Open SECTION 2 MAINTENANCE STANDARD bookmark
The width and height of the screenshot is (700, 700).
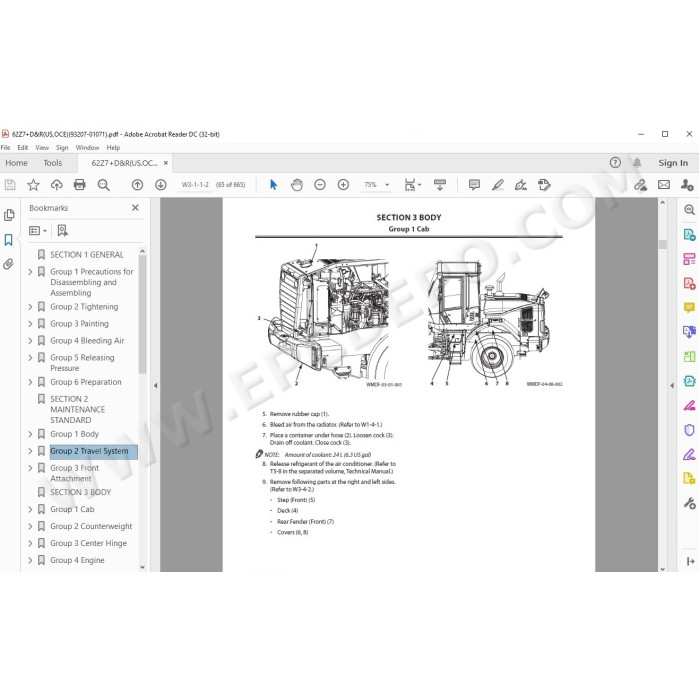click(78, 409)
